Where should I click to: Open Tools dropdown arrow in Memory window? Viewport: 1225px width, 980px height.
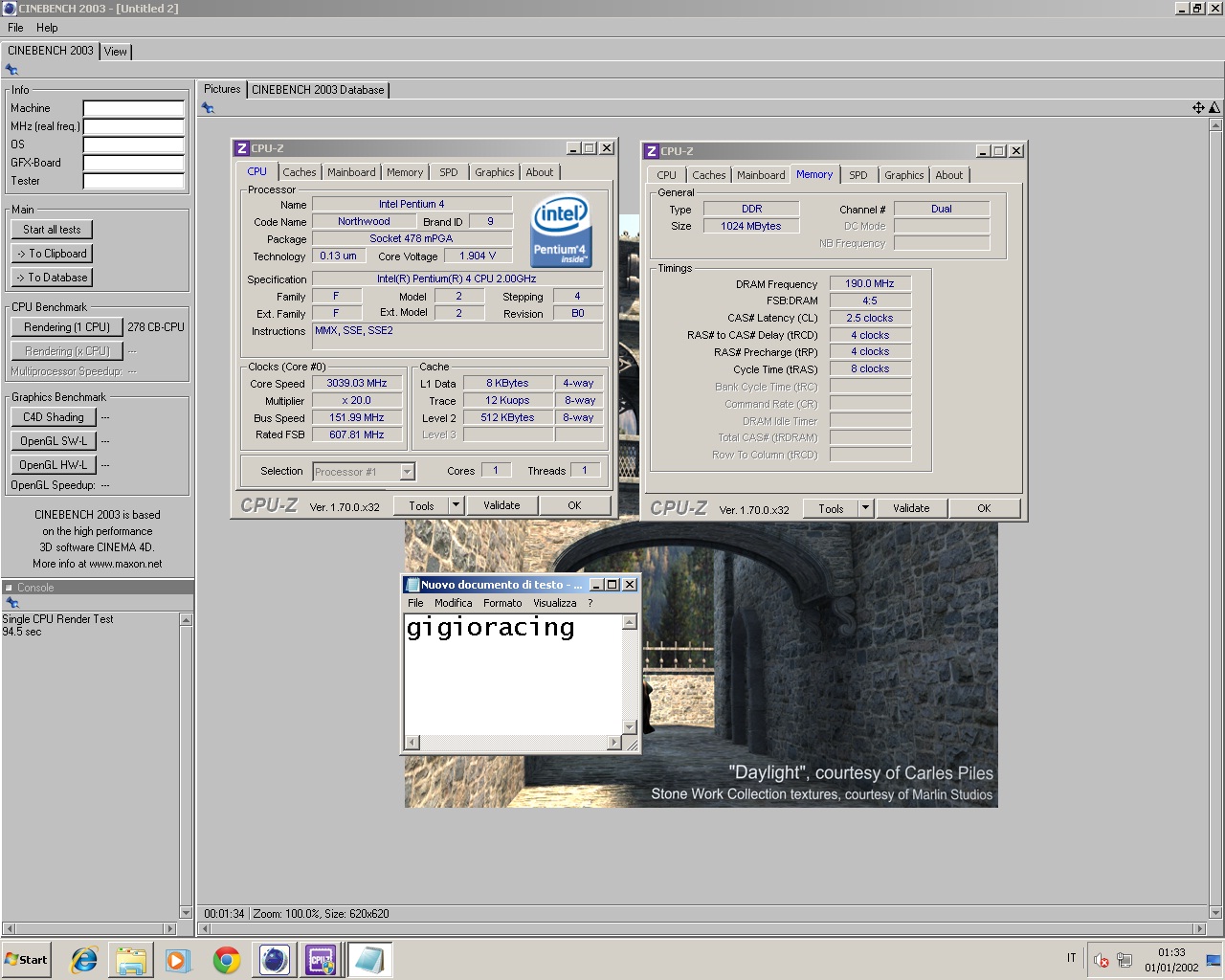865,508
